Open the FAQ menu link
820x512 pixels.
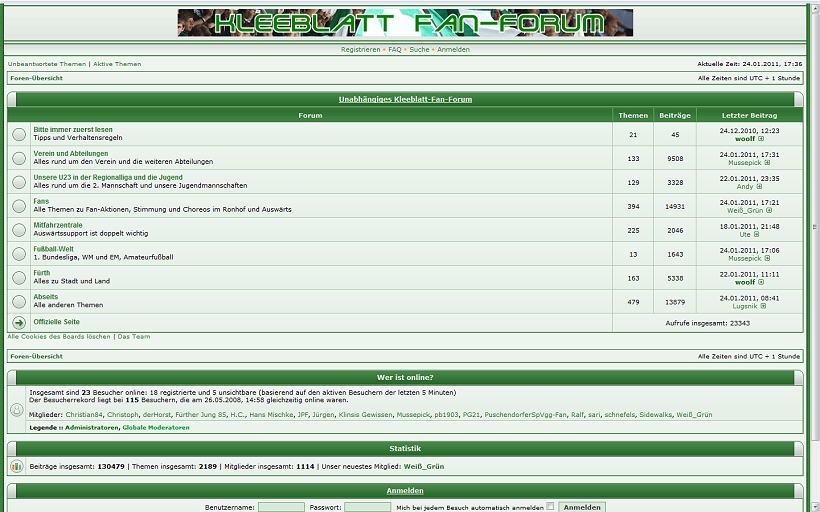[394, 49]
